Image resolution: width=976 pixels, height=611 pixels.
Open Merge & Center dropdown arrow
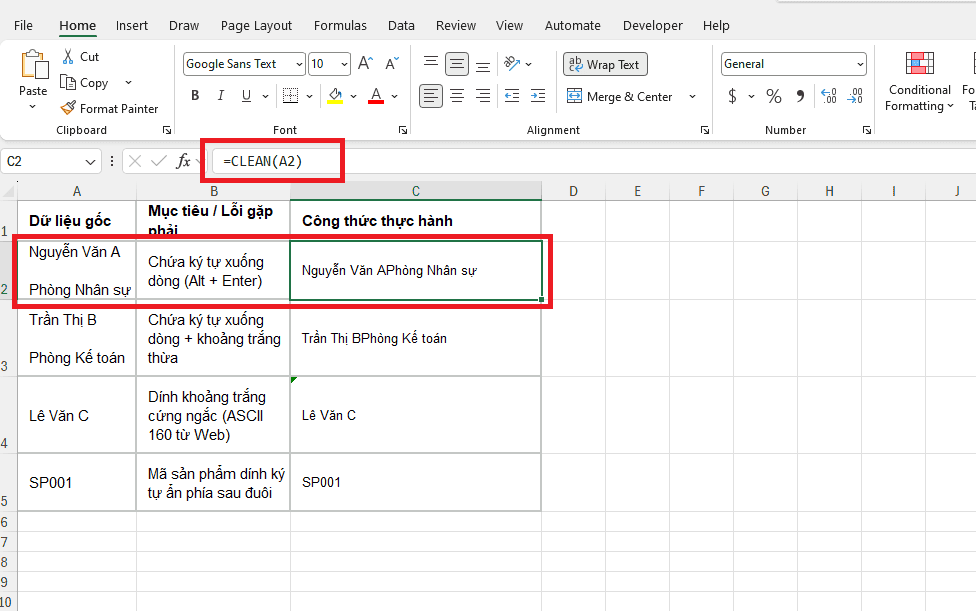coord(692,96)
